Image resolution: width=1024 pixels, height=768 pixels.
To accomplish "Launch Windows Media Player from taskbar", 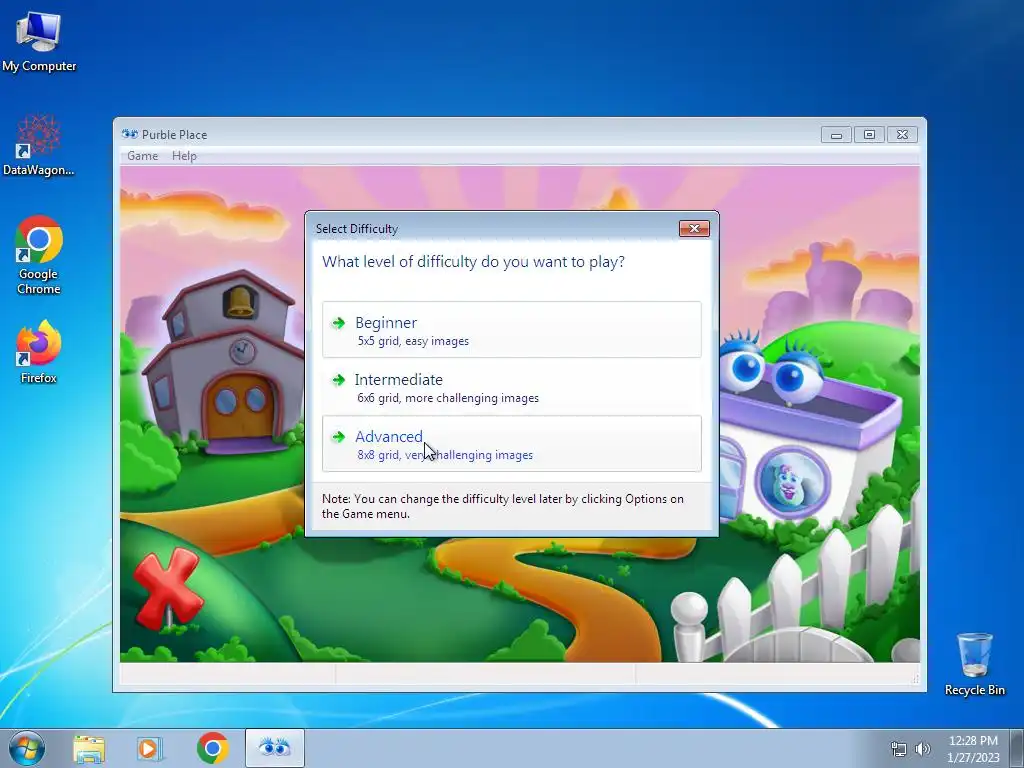I will point(150,748).
